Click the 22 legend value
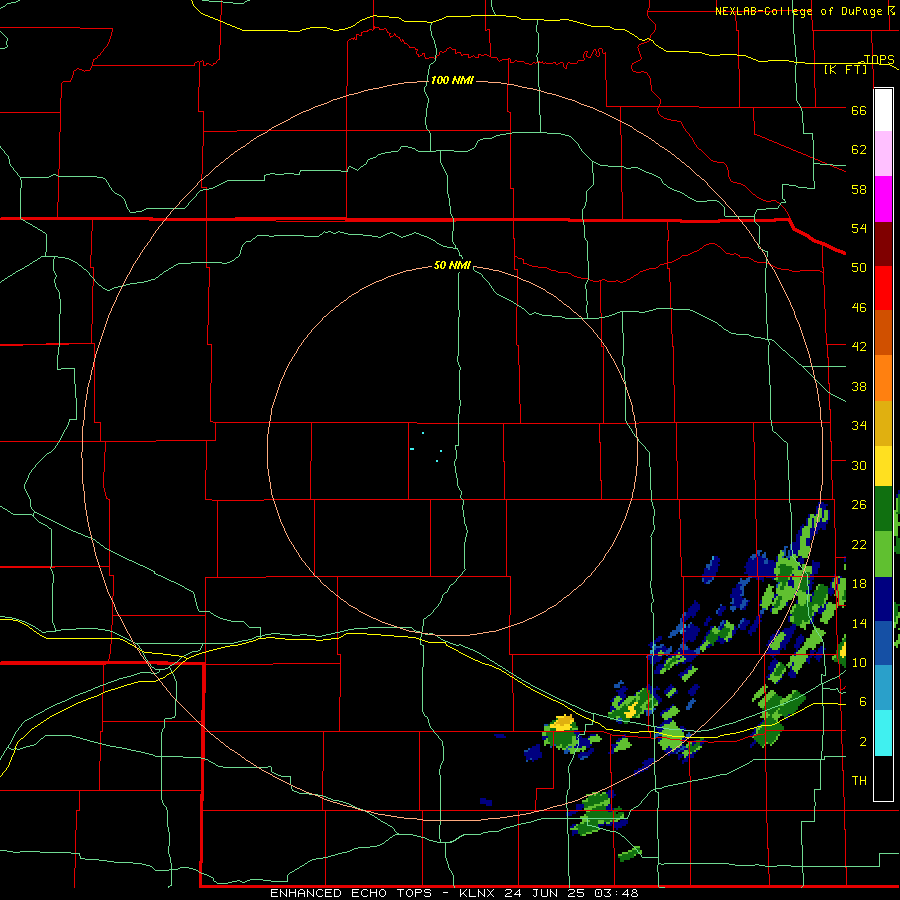 (x=859, y=544)
